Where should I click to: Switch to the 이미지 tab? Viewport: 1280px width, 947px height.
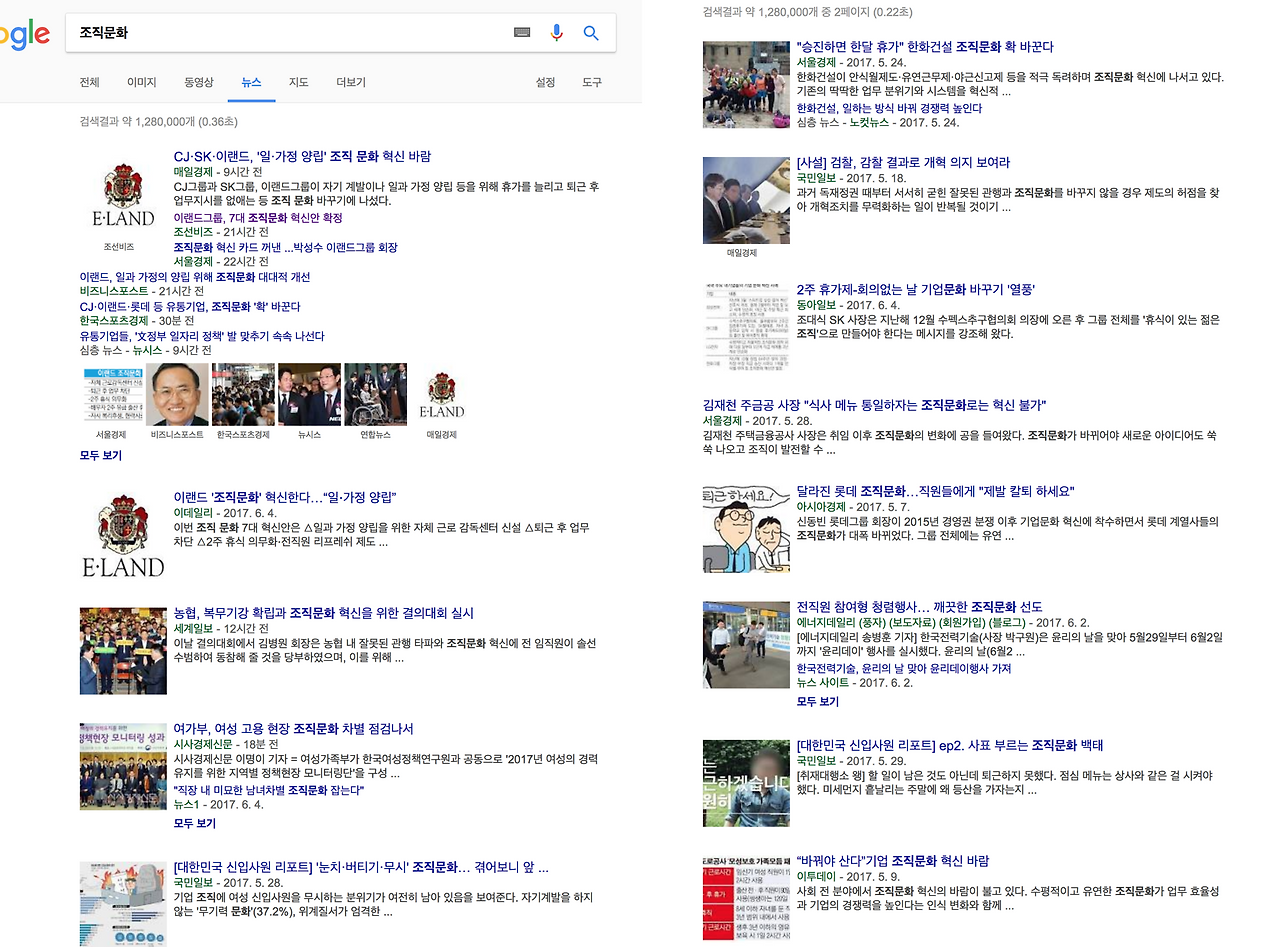tap(142, 82)
